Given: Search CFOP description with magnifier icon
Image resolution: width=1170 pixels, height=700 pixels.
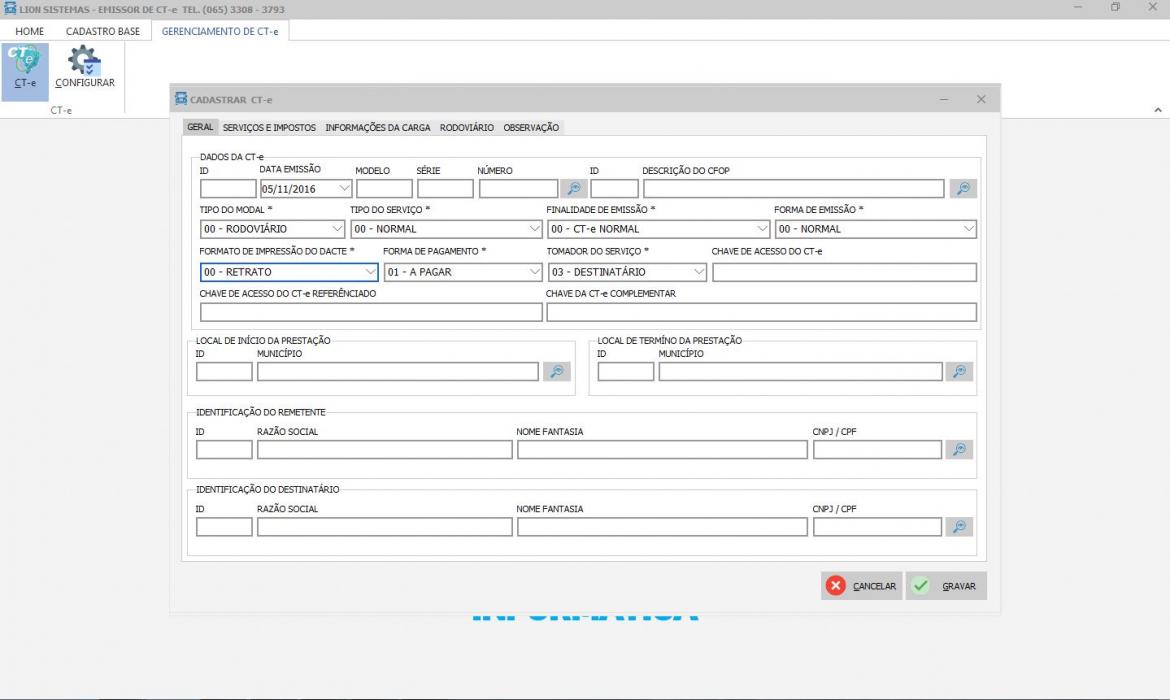Looking at the screenshot, I should click(963, 189).
